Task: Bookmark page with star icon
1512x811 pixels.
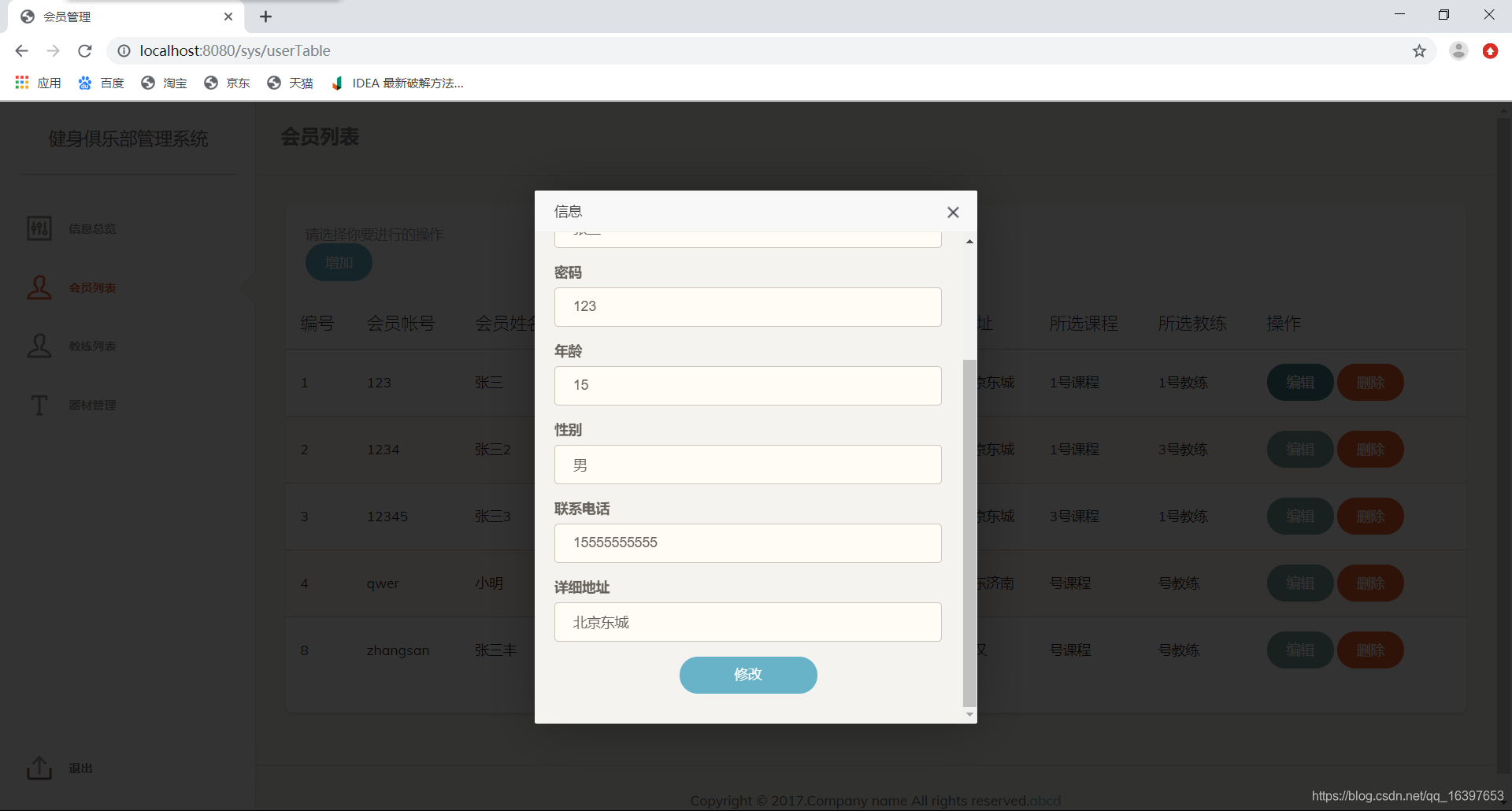Action: coord(1419,51)
